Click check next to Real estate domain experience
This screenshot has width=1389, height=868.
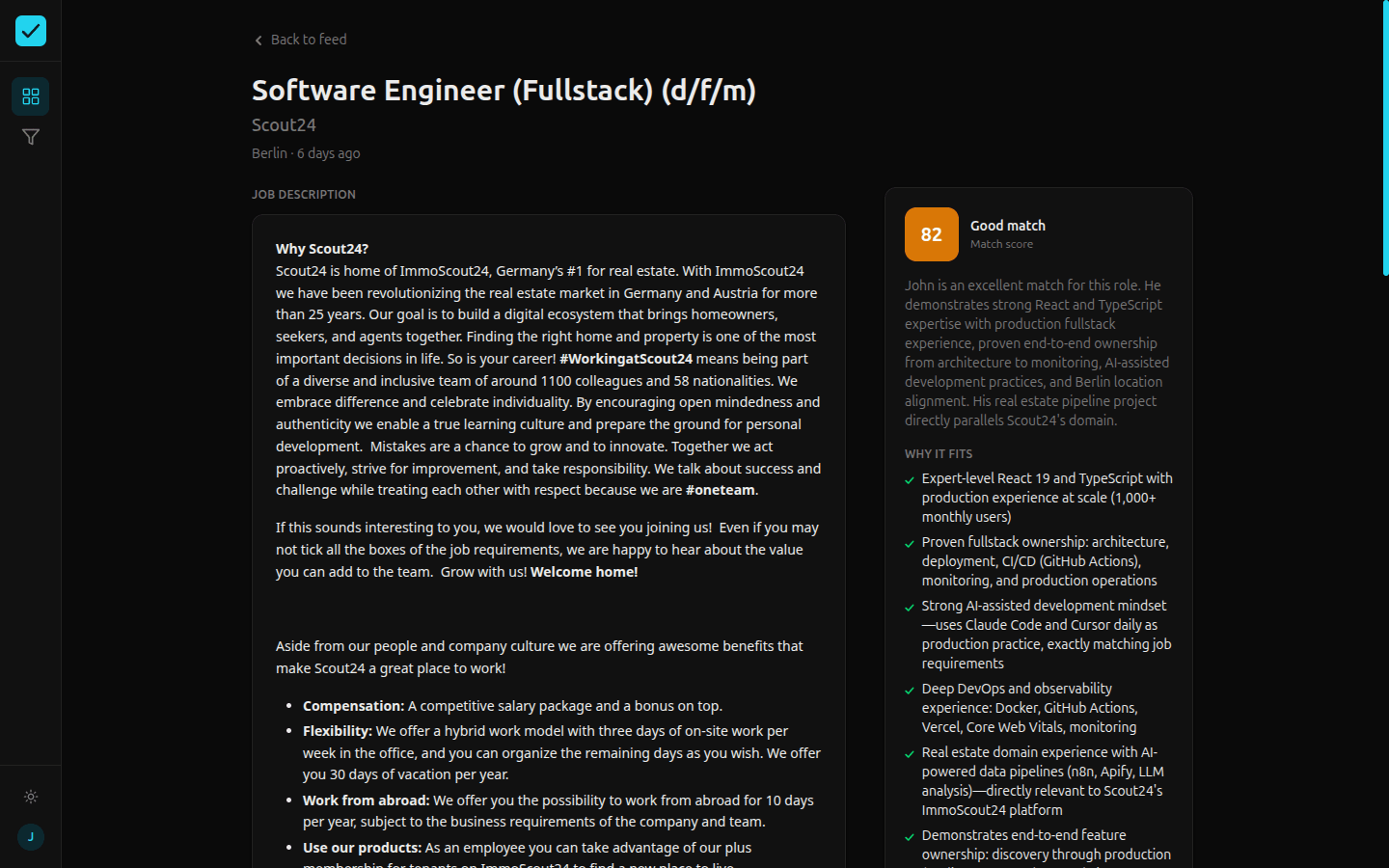(x=908, y=754)
